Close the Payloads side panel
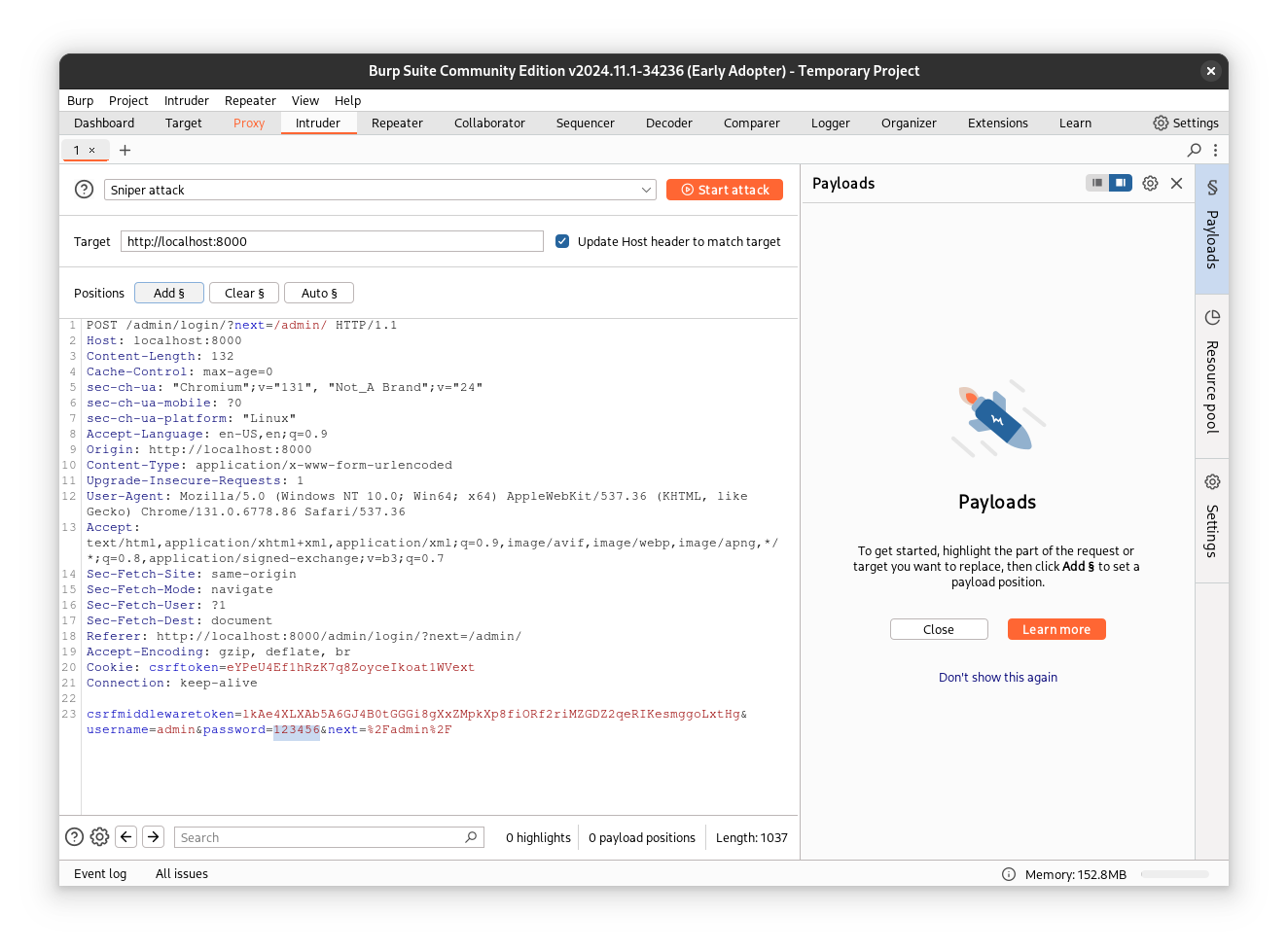This screenshot has width=1288, height=951. coord(1177,183)
